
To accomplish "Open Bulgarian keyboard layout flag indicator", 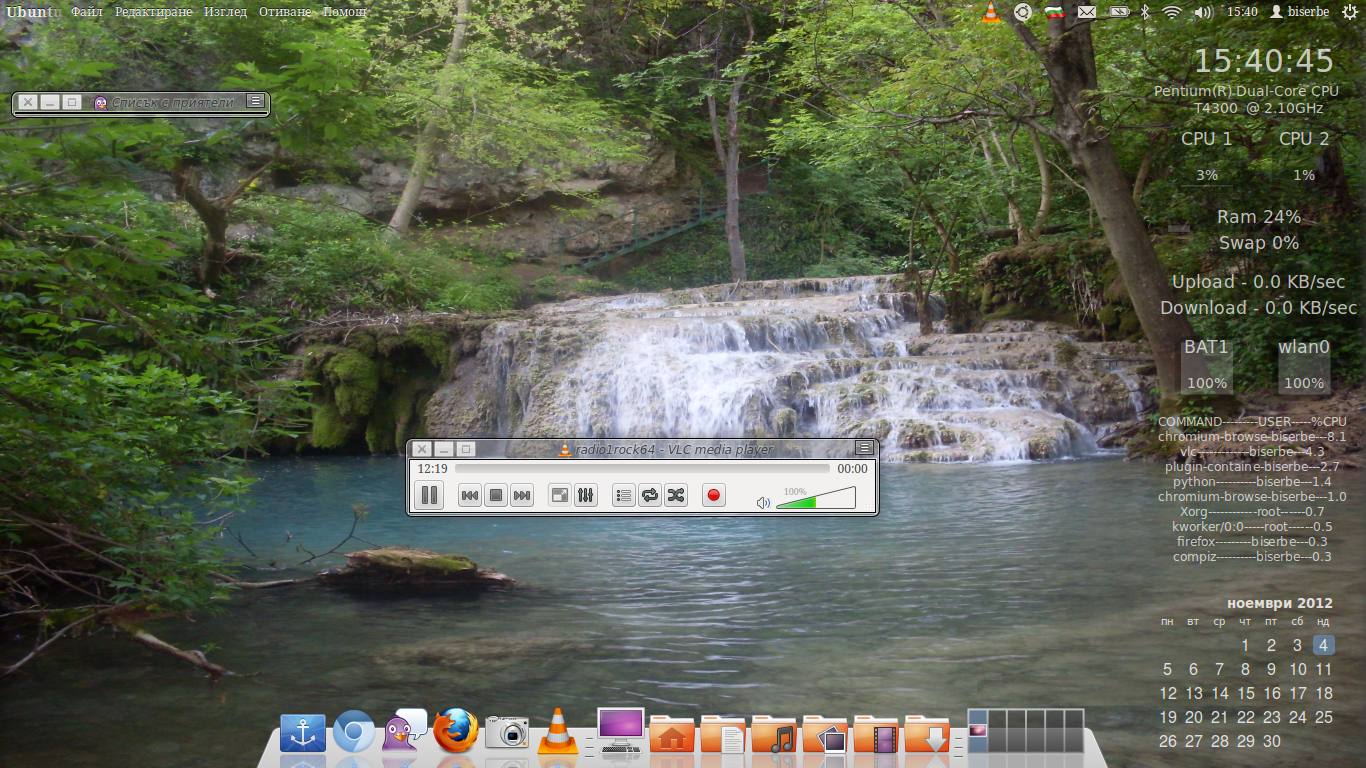I will (1054, 12).
